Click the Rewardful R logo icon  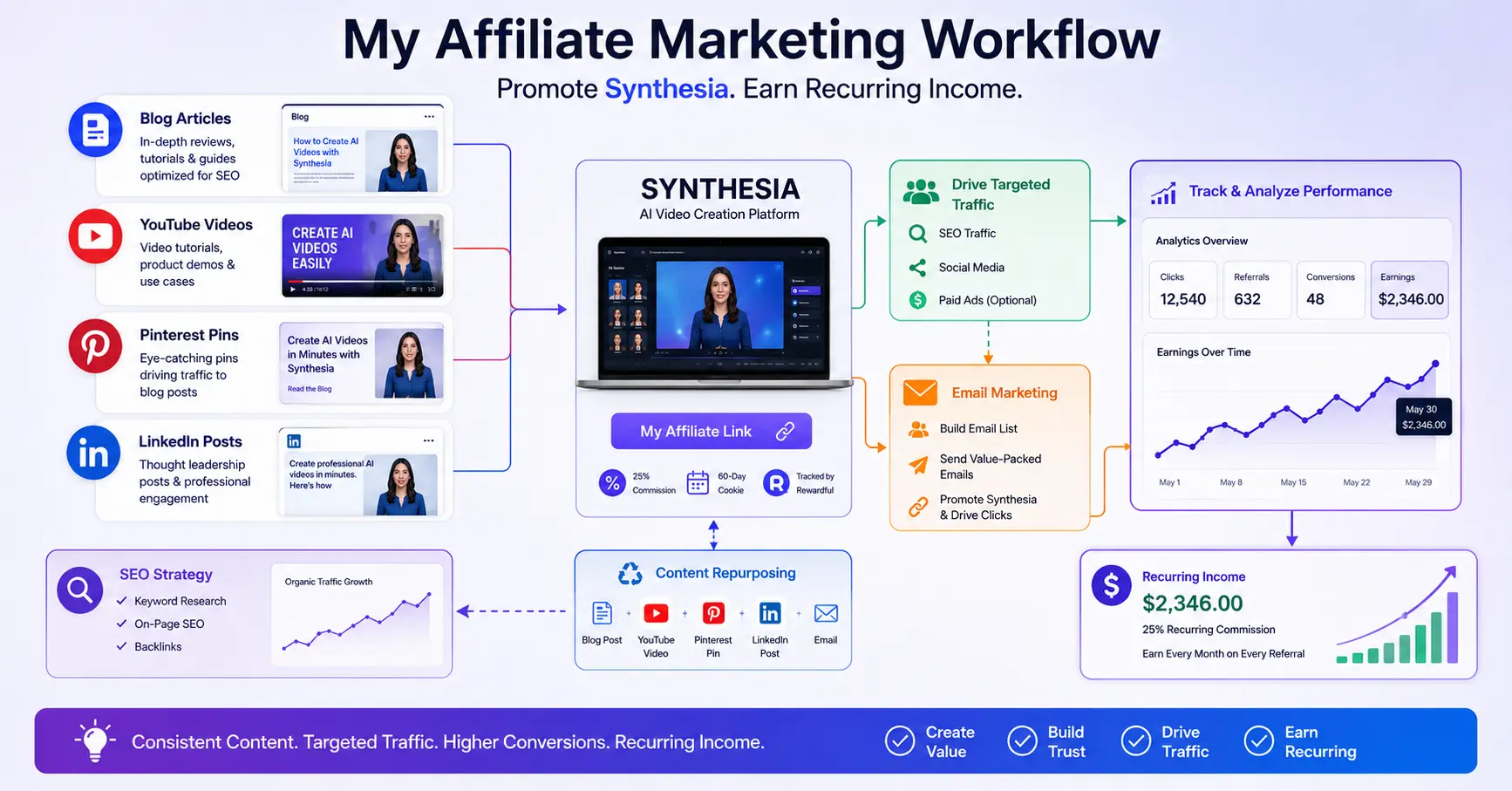776,483
